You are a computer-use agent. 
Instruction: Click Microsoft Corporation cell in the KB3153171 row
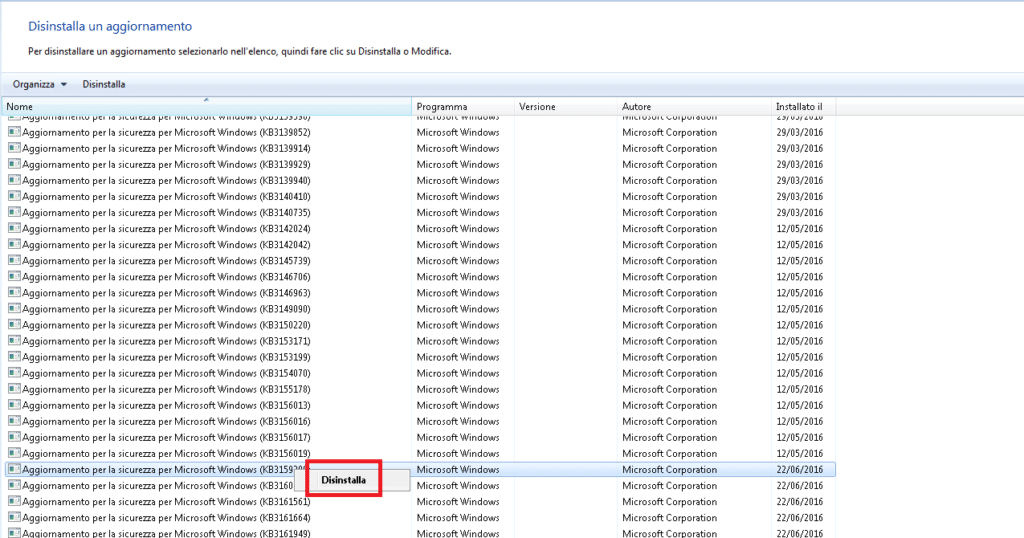click(669, 341)
